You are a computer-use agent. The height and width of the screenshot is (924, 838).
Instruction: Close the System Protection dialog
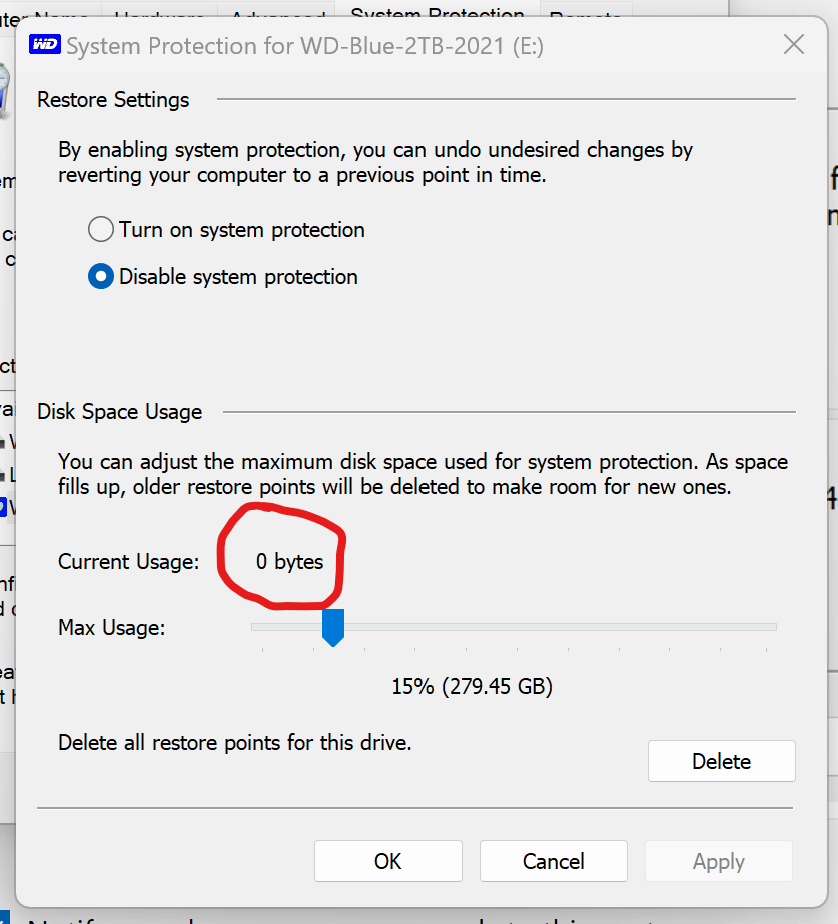coord(794,44)
